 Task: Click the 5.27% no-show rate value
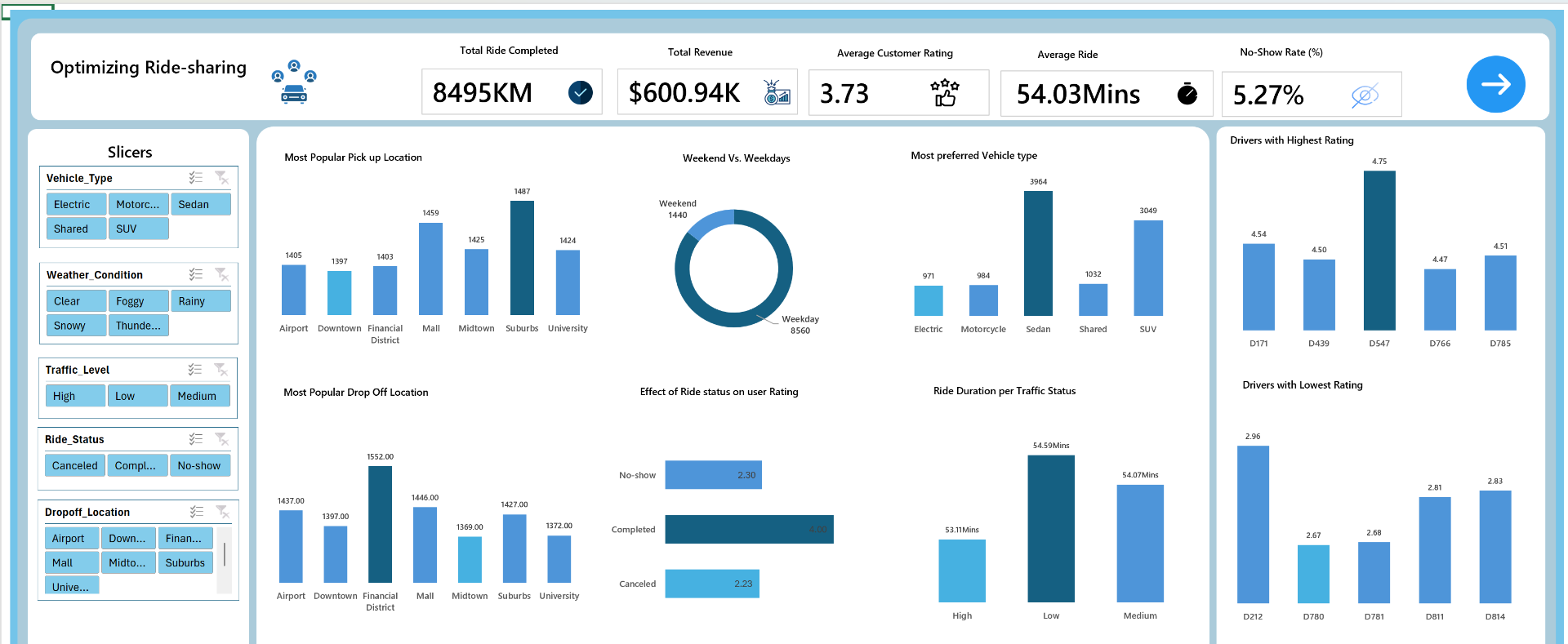click(1268, 95)
